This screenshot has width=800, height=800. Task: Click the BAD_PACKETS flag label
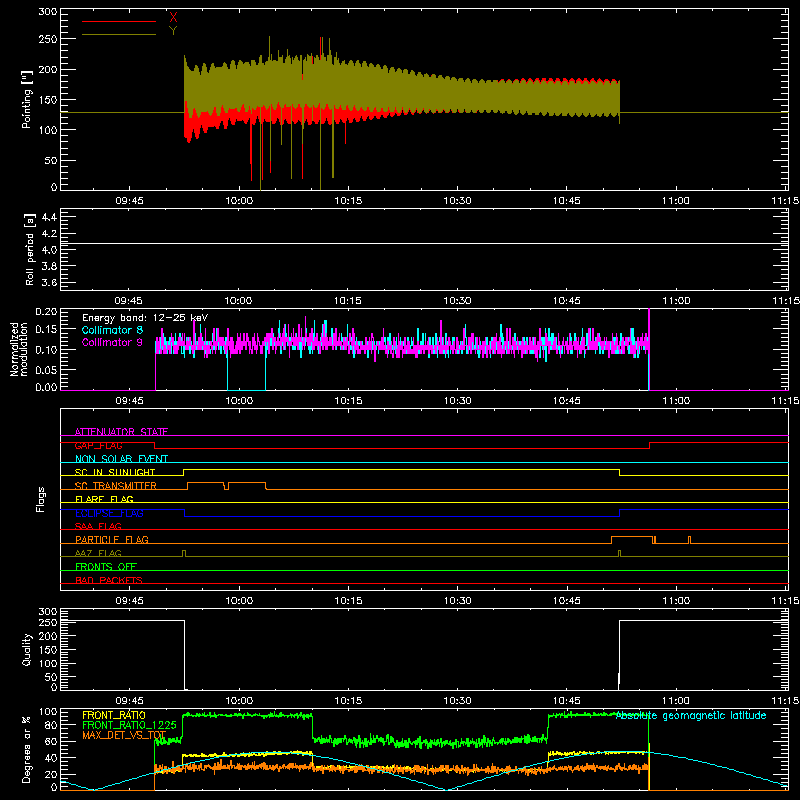[109, 580]
